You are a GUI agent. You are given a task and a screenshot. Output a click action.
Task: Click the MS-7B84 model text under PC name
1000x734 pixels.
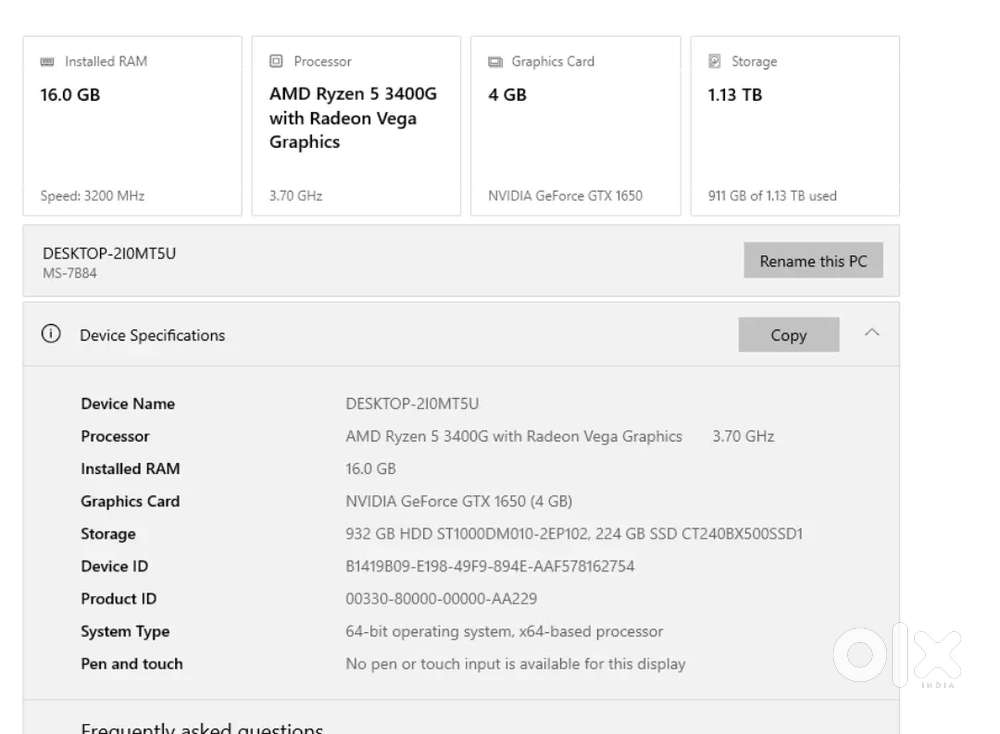70,273
